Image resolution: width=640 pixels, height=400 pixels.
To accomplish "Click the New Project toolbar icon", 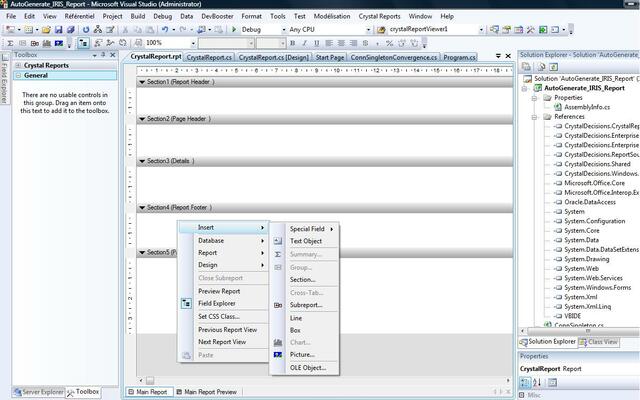I will pos(10,29).
